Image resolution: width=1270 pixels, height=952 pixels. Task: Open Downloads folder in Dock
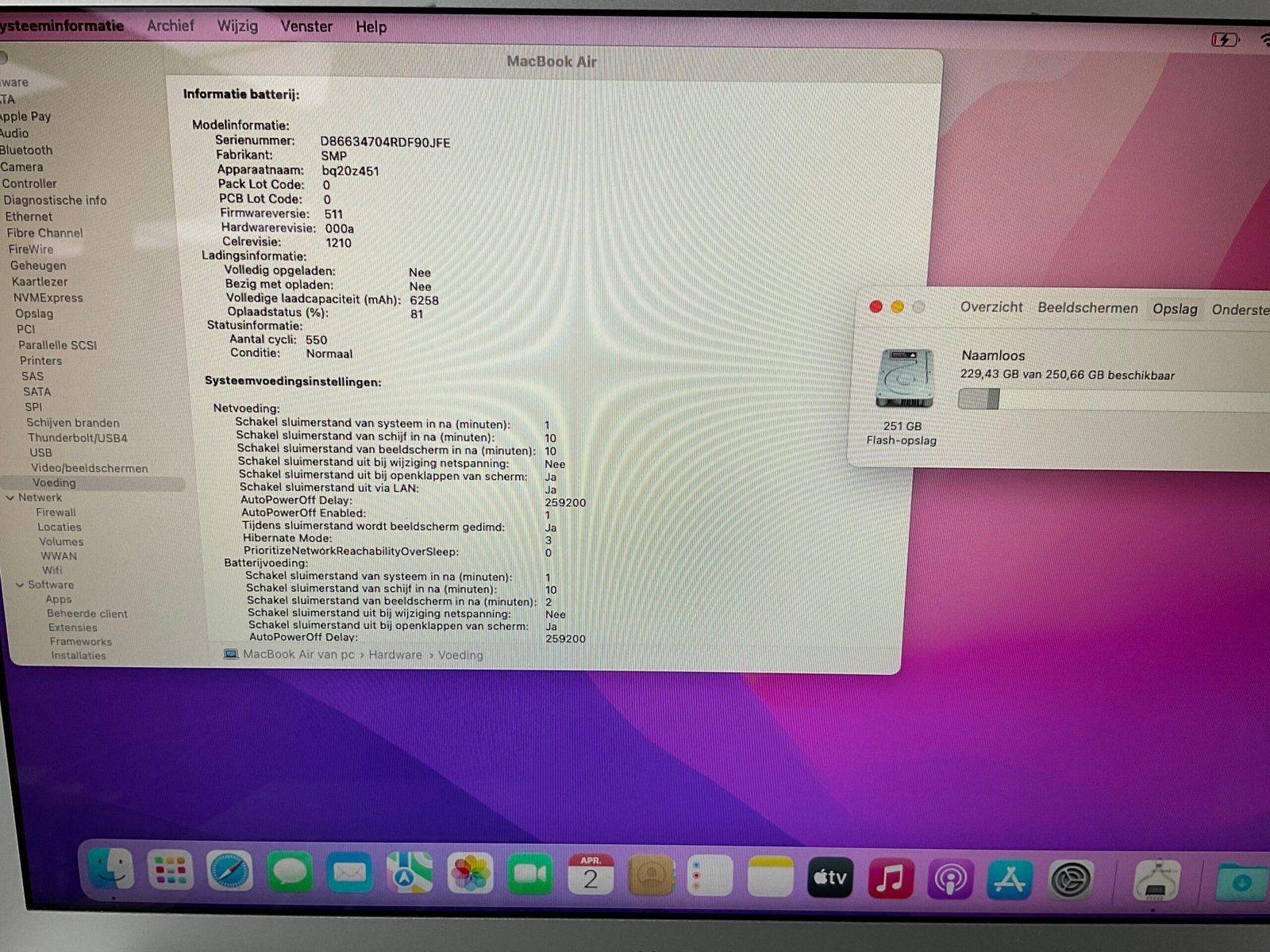pos(1242,882)
